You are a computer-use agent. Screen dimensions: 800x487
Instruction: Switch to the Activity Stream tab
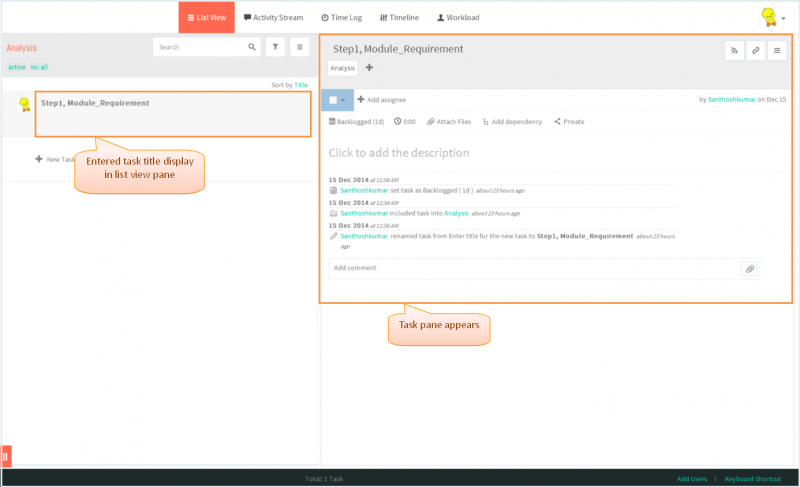coord(273,17)
